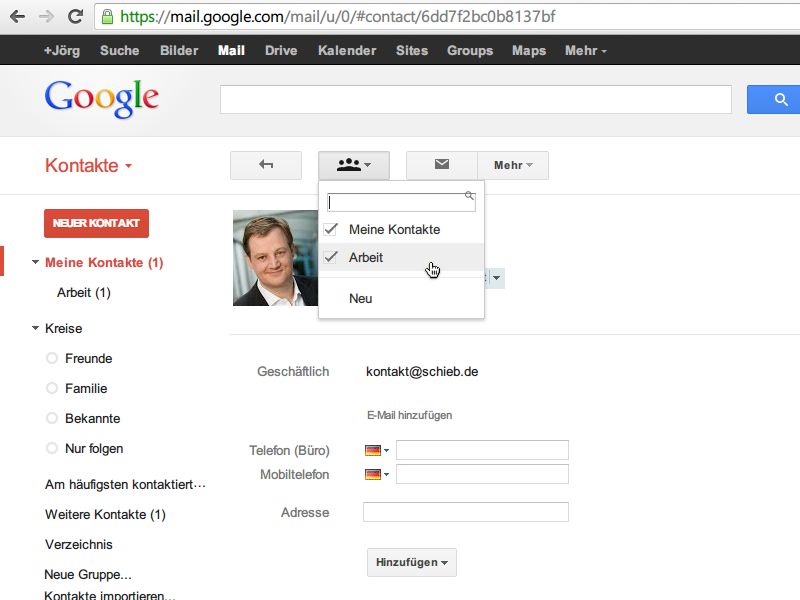The image size is (800, 600).
Task: Uncheck Arbeit in group menu
Action: [x=331, y=257]
